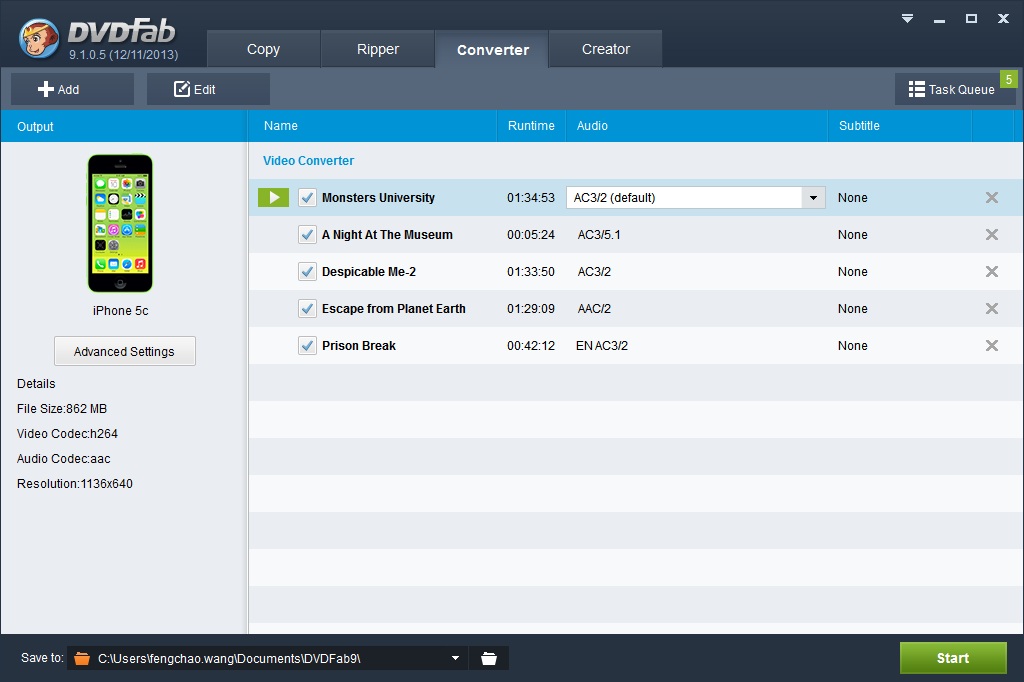Remove Escape from Planet Earth task
This screenshot has height=682, width=1024.
991,308
